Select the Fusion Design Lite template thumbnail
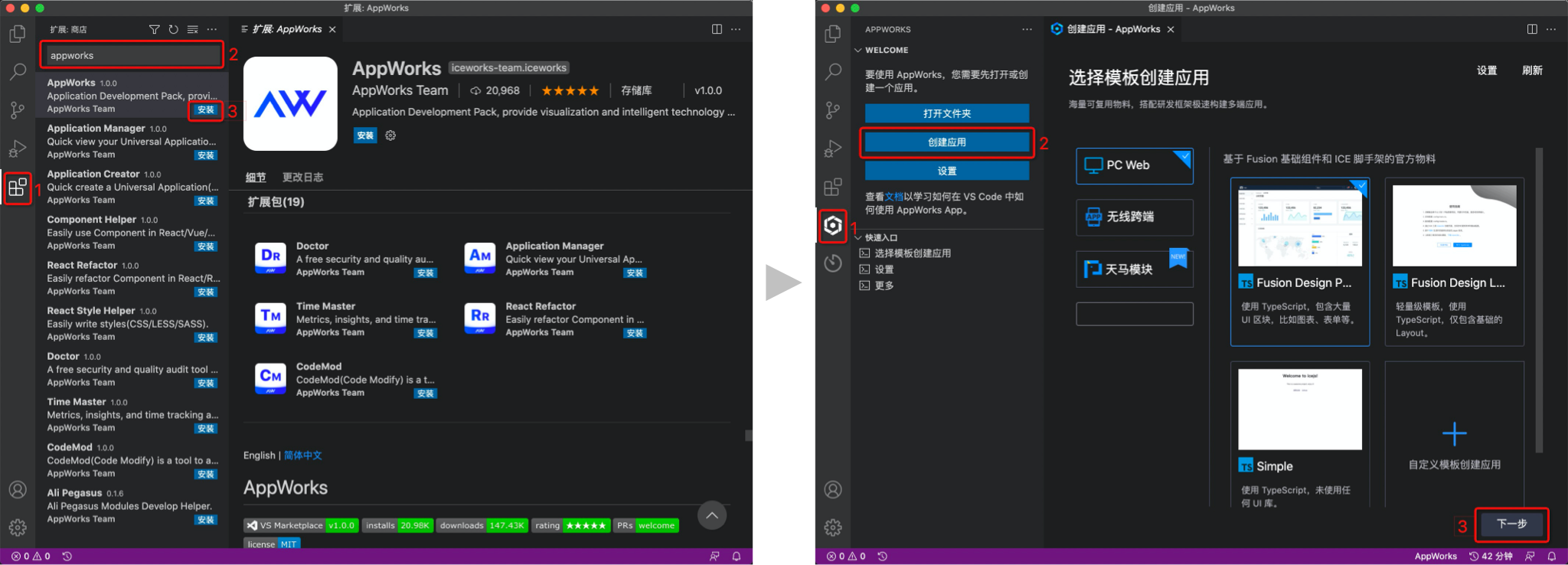 (x=1455, y=225)
